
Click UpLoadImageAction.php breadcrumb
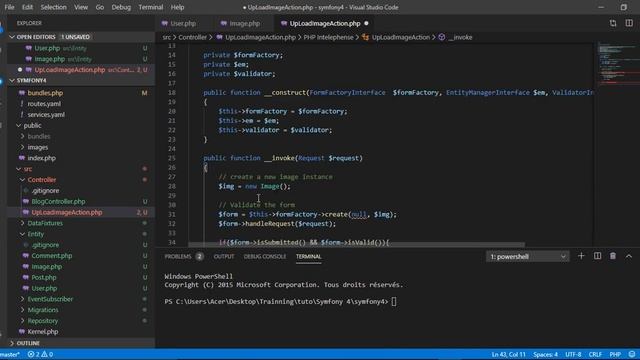pyautogui.click(x=260, y=37)
